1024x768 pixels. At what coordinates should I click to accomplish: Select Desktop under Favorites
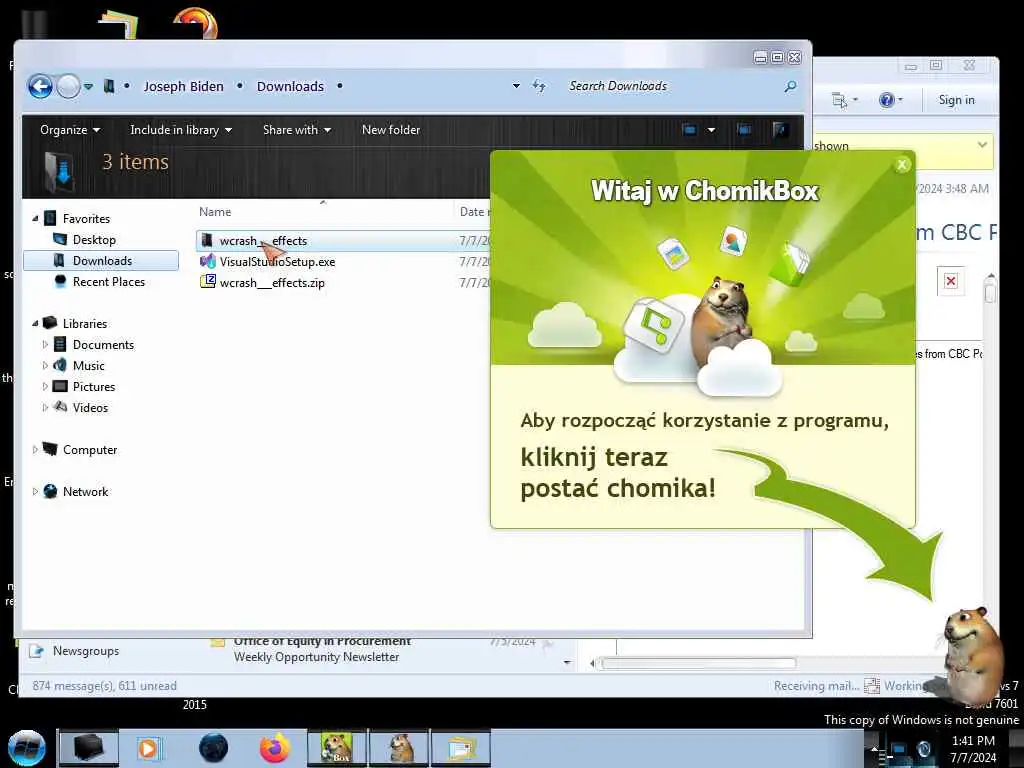[94, 240]
